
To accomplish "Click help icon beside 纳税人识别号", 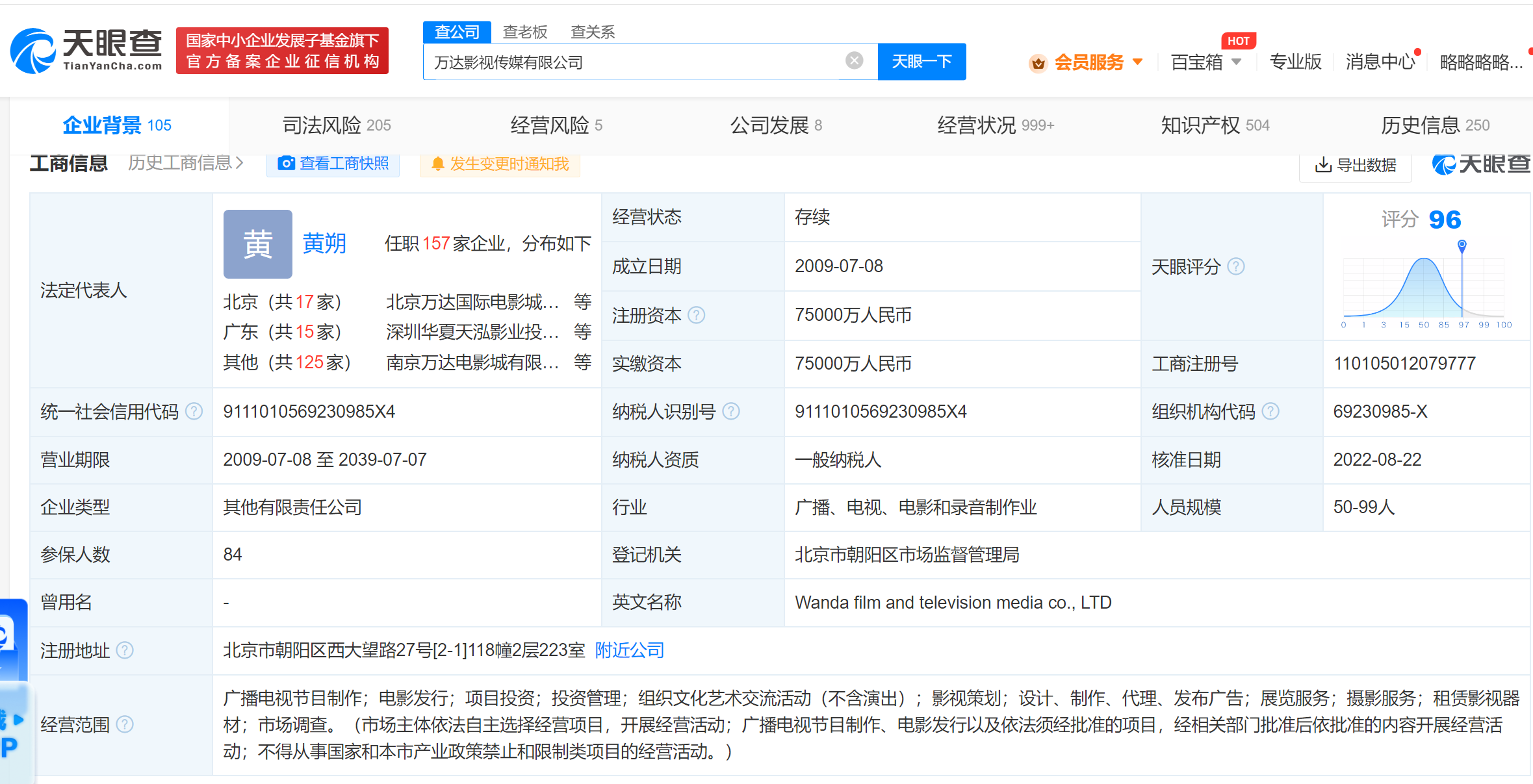I will coord(731,411).
